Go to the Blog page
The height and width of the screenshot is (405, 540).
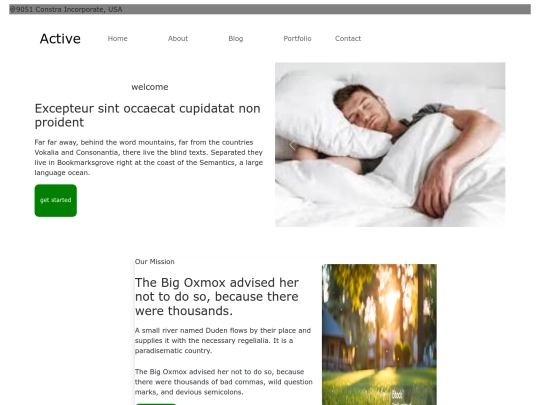coord(236,39)
